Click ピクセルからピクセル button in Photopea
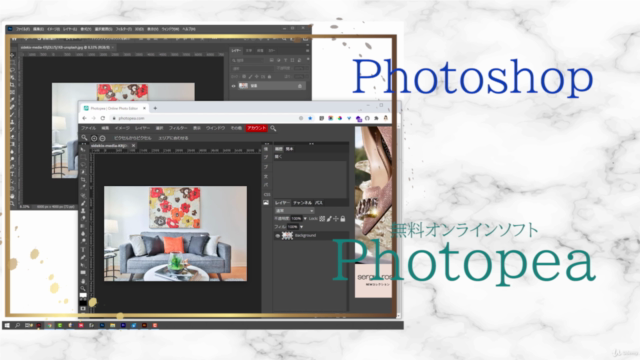 point(132,138)
